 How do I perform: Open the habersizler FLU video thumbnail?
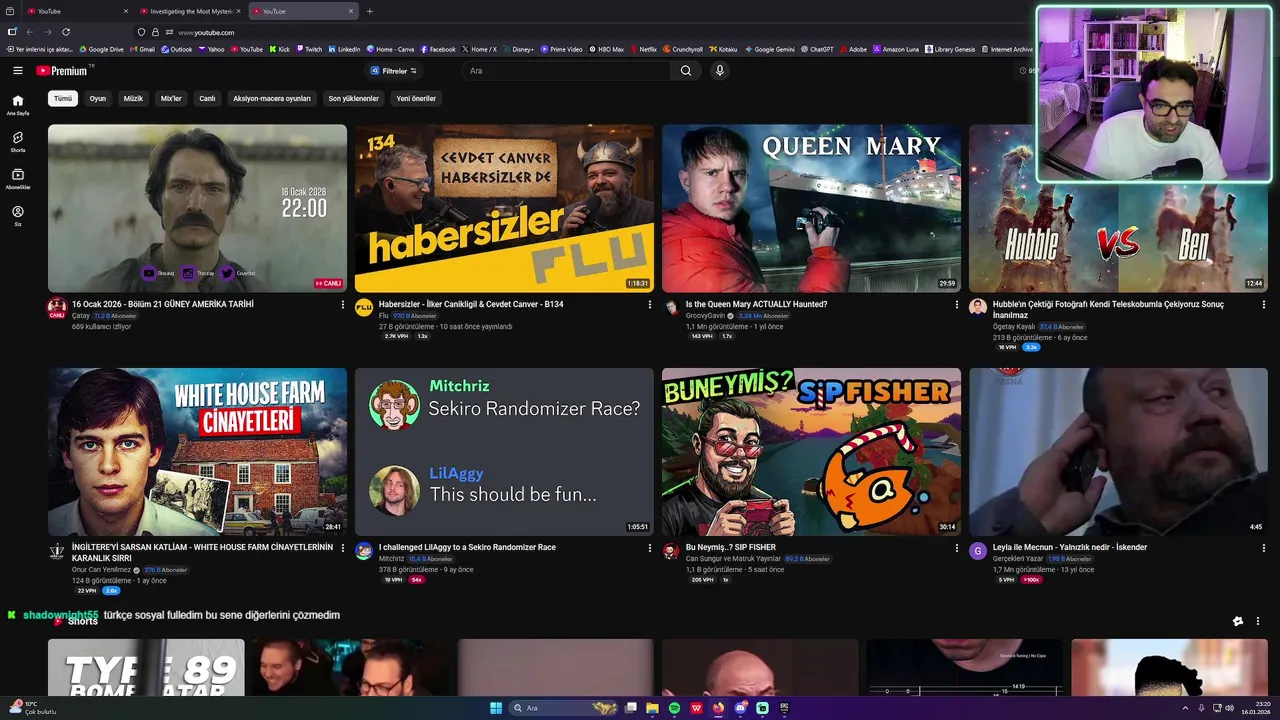[x=504, y=208]
